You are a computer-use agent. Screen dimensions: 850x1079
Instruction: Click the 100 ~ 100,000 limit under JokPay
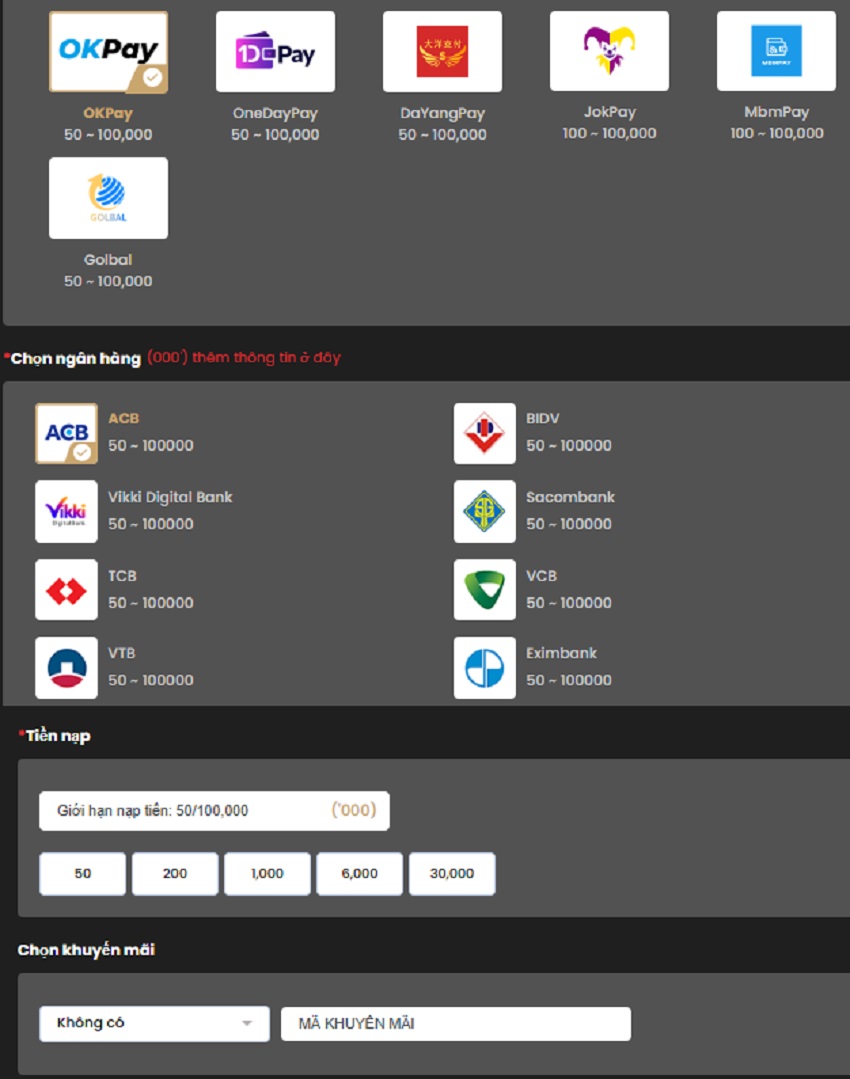(x=609, y=133)
